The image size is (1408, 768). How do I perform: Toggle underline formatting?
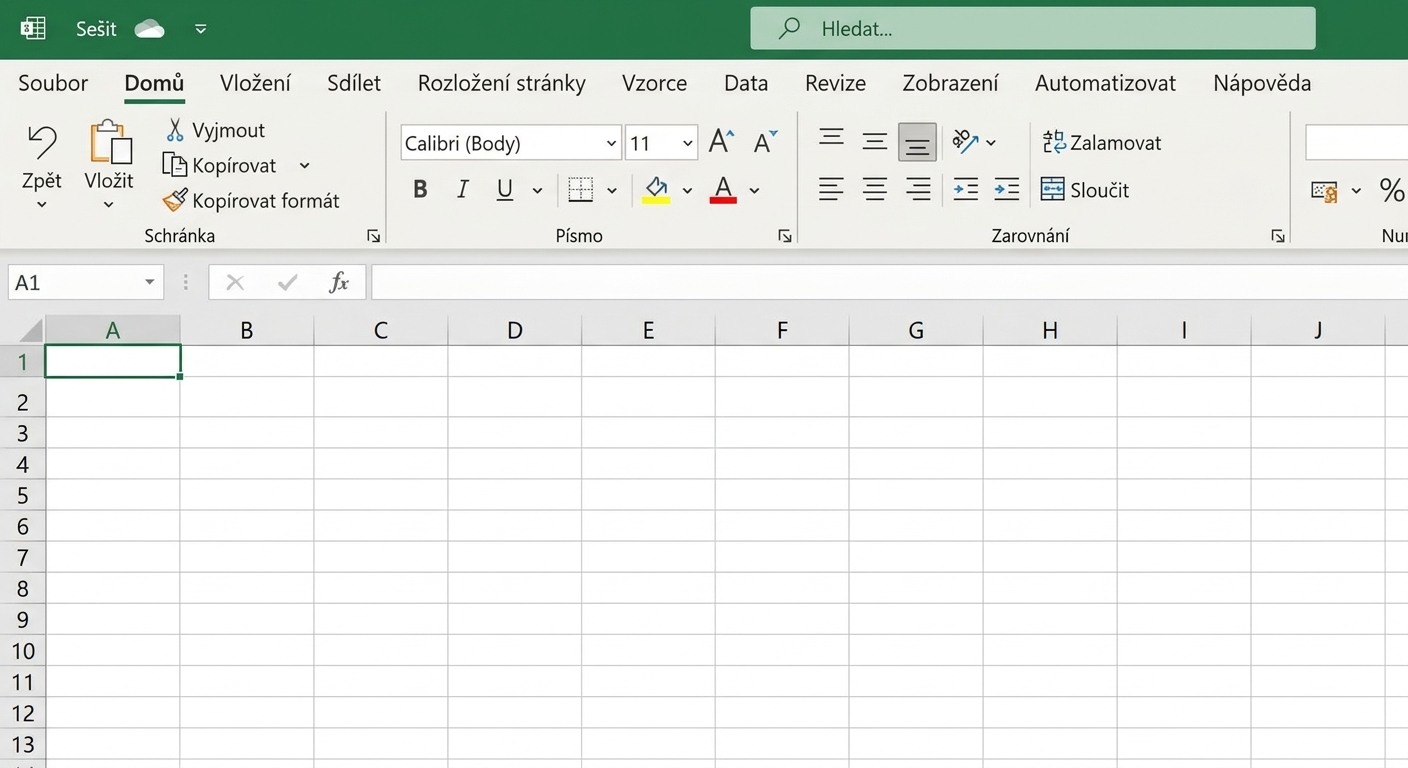click(x=505, y=189)
